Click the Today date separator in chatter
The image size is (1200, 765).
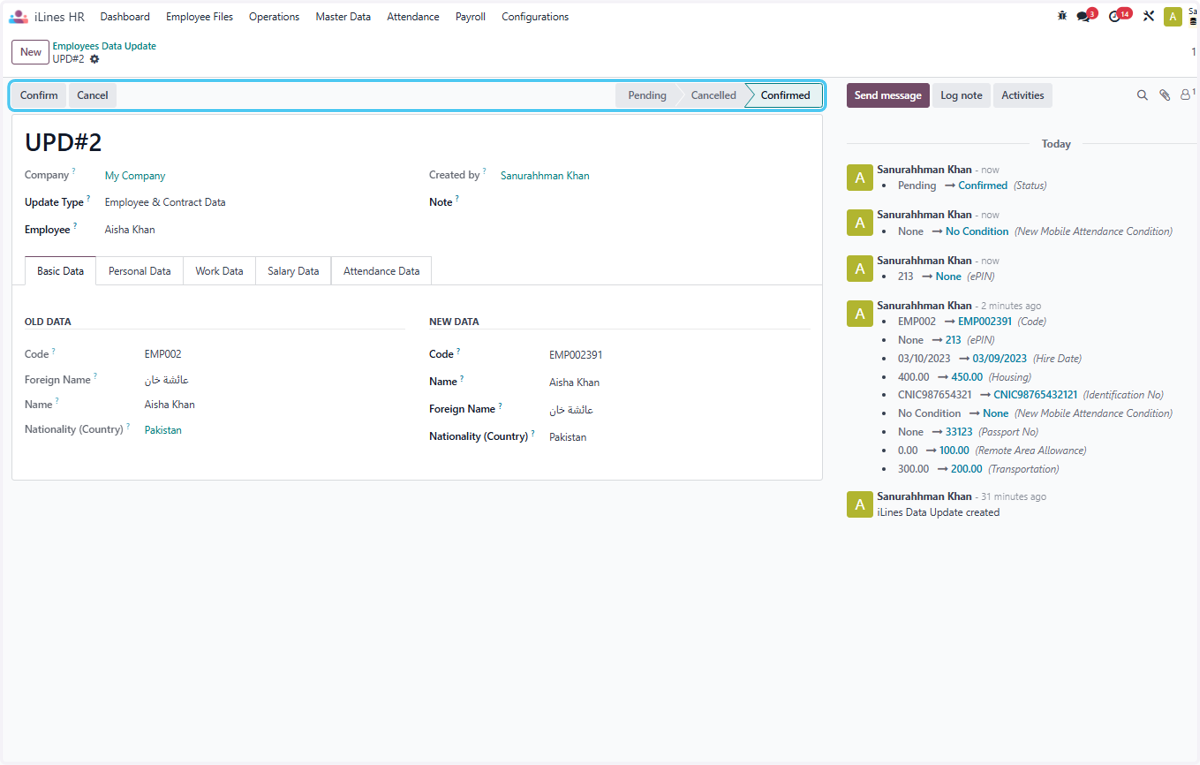tap(1056, 144)
